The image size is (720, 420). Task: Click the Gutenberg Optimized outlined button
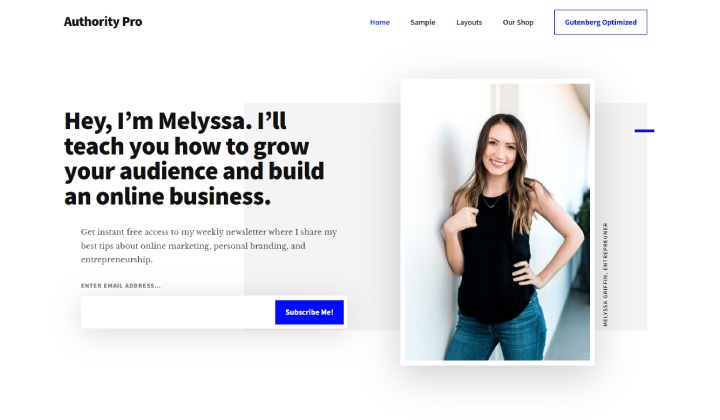[601, 22]
